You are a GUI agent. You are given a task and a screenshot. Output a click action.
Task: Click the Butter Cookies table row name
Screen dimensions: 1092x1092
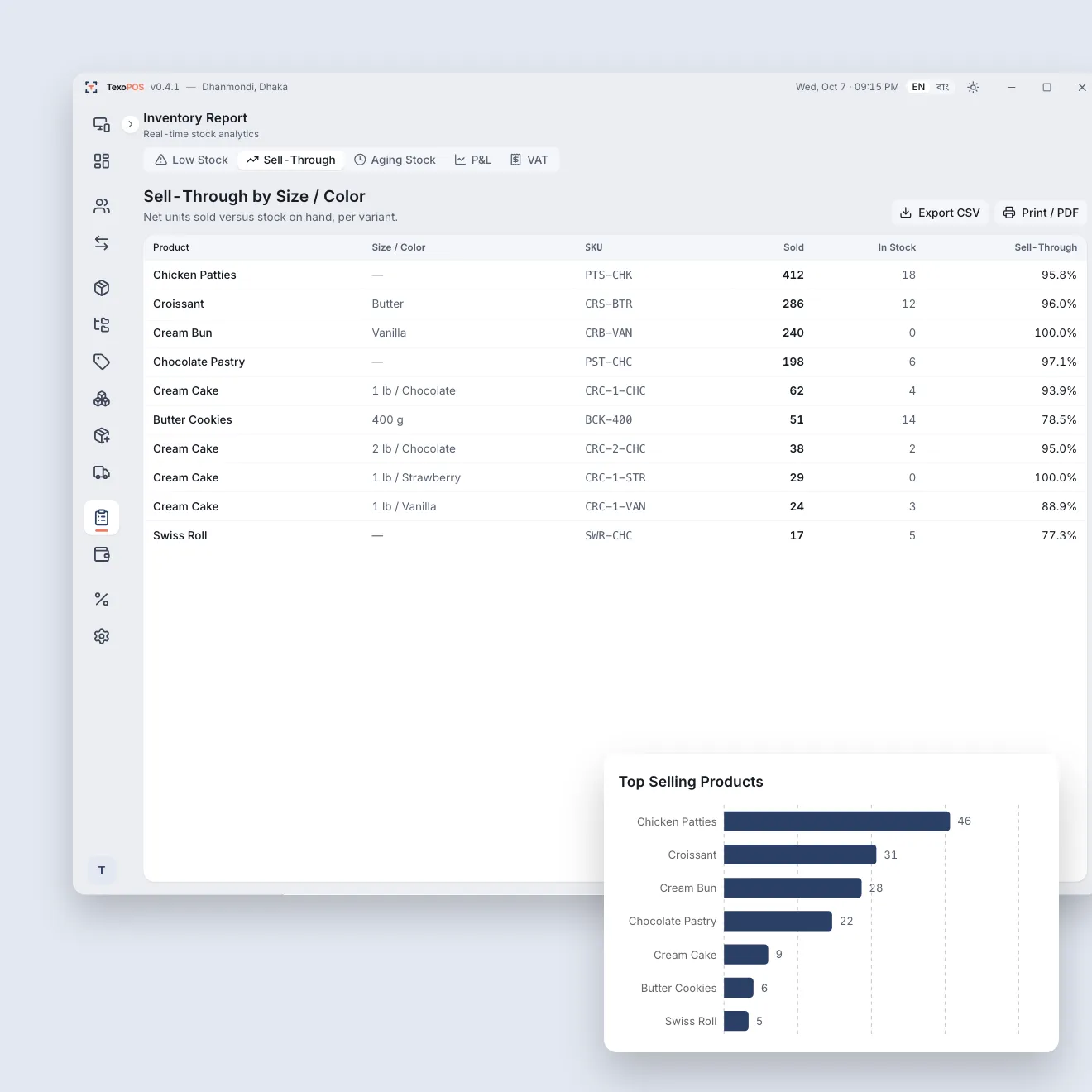coord(193,419)
